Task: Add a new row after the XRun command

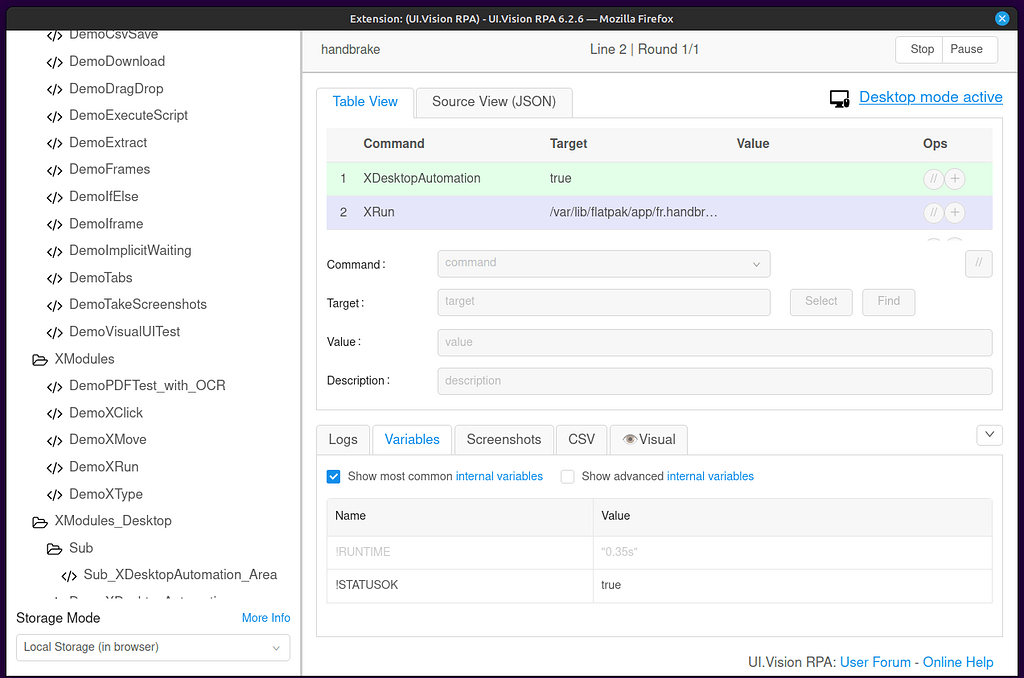Action: point(954,212)
